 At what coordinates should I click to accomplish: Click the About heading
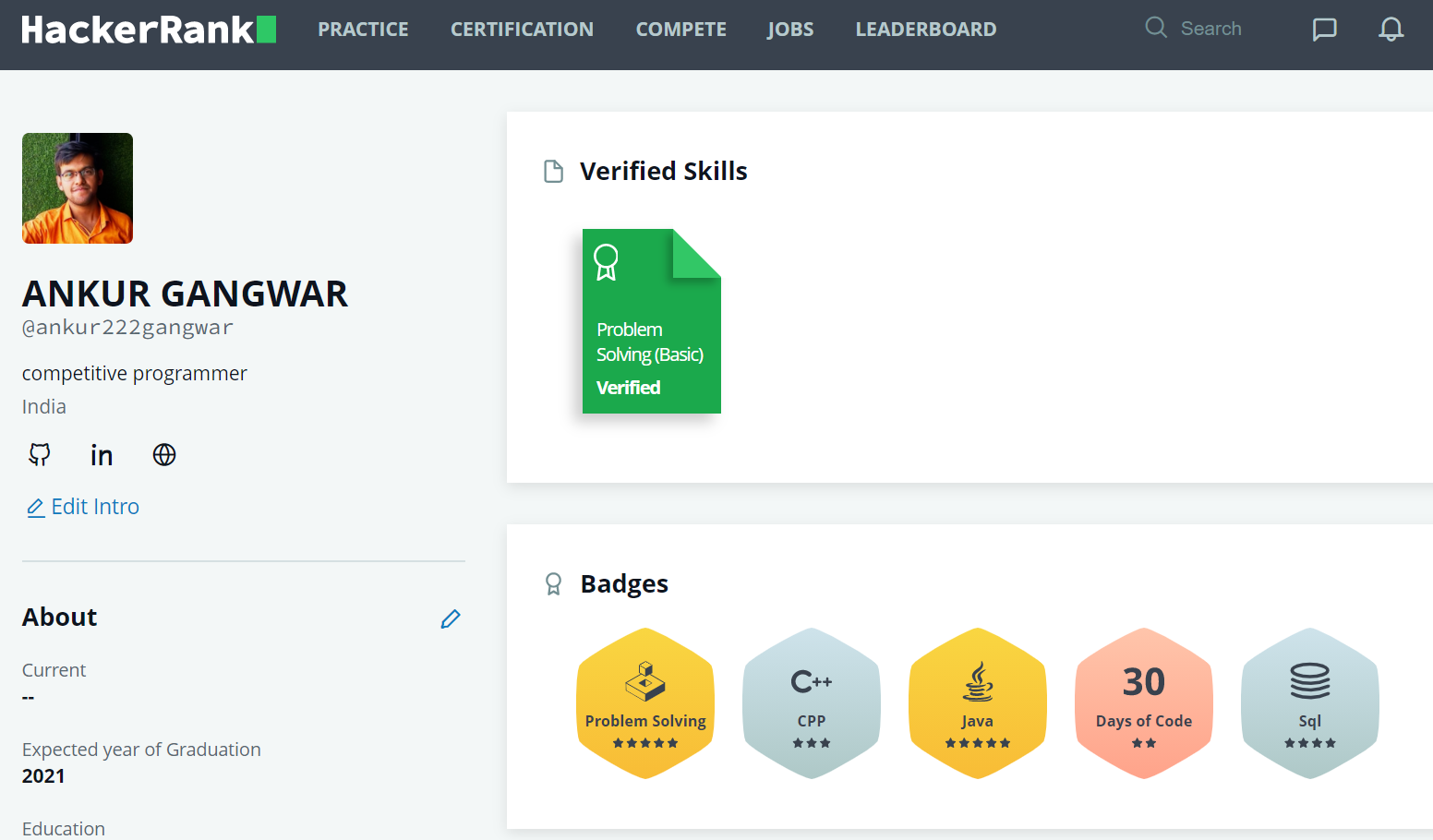click(60, 618)
